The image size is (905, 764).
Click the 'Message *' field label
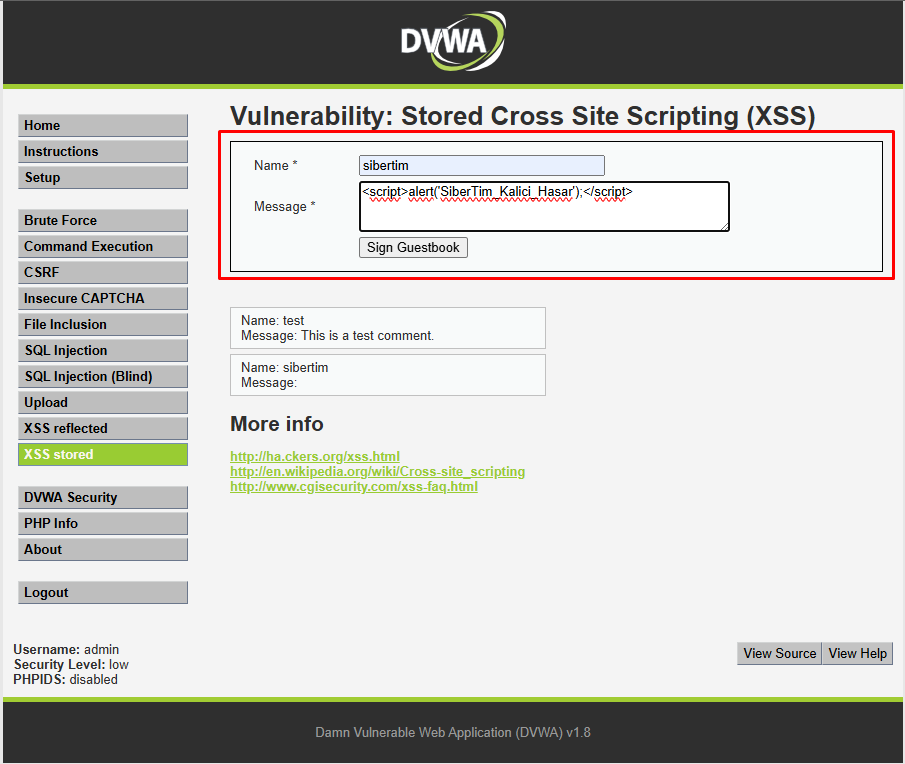[285, 207]
